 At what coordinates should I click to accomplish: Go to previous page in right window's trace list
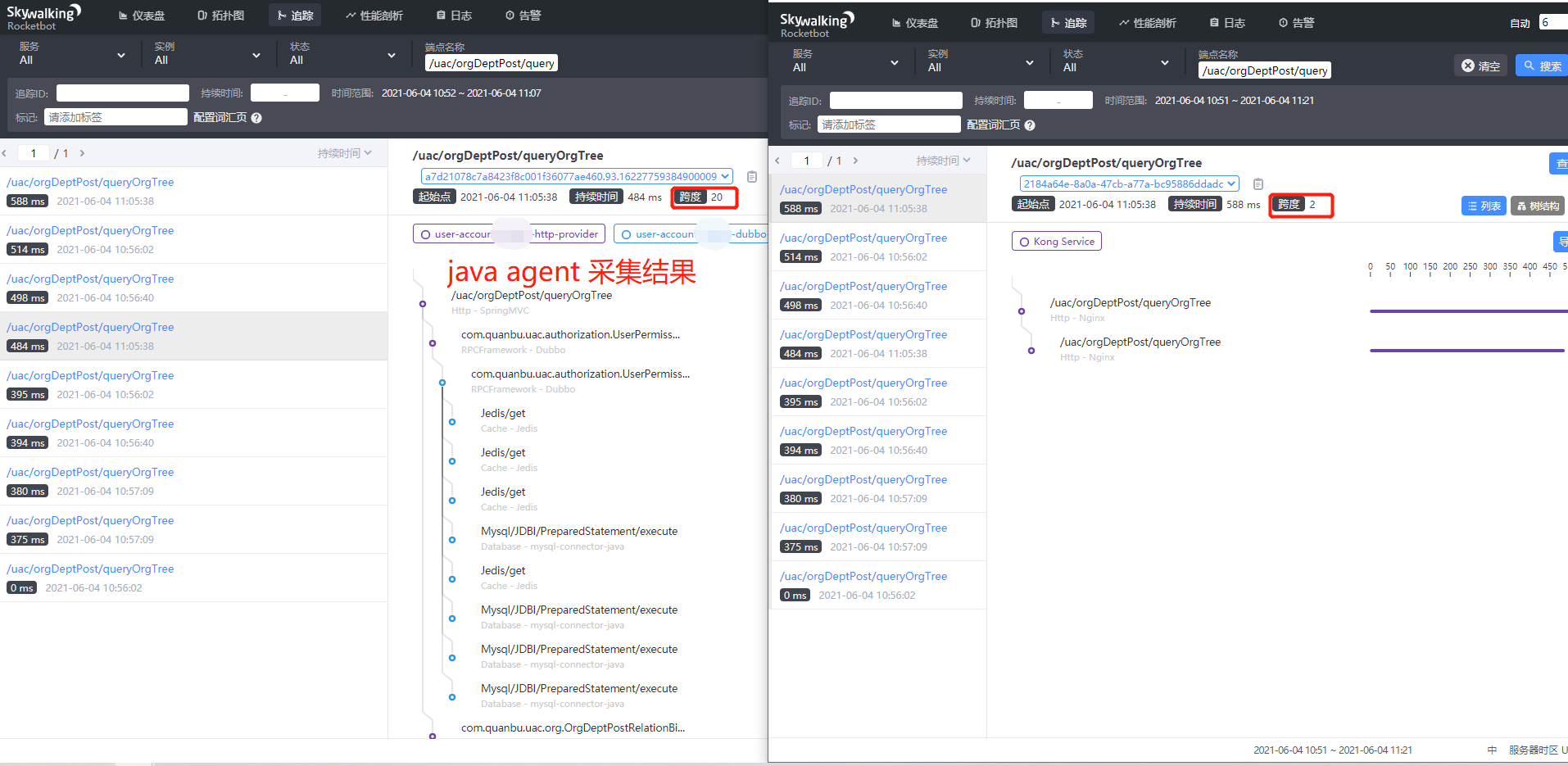coord(777,161)
